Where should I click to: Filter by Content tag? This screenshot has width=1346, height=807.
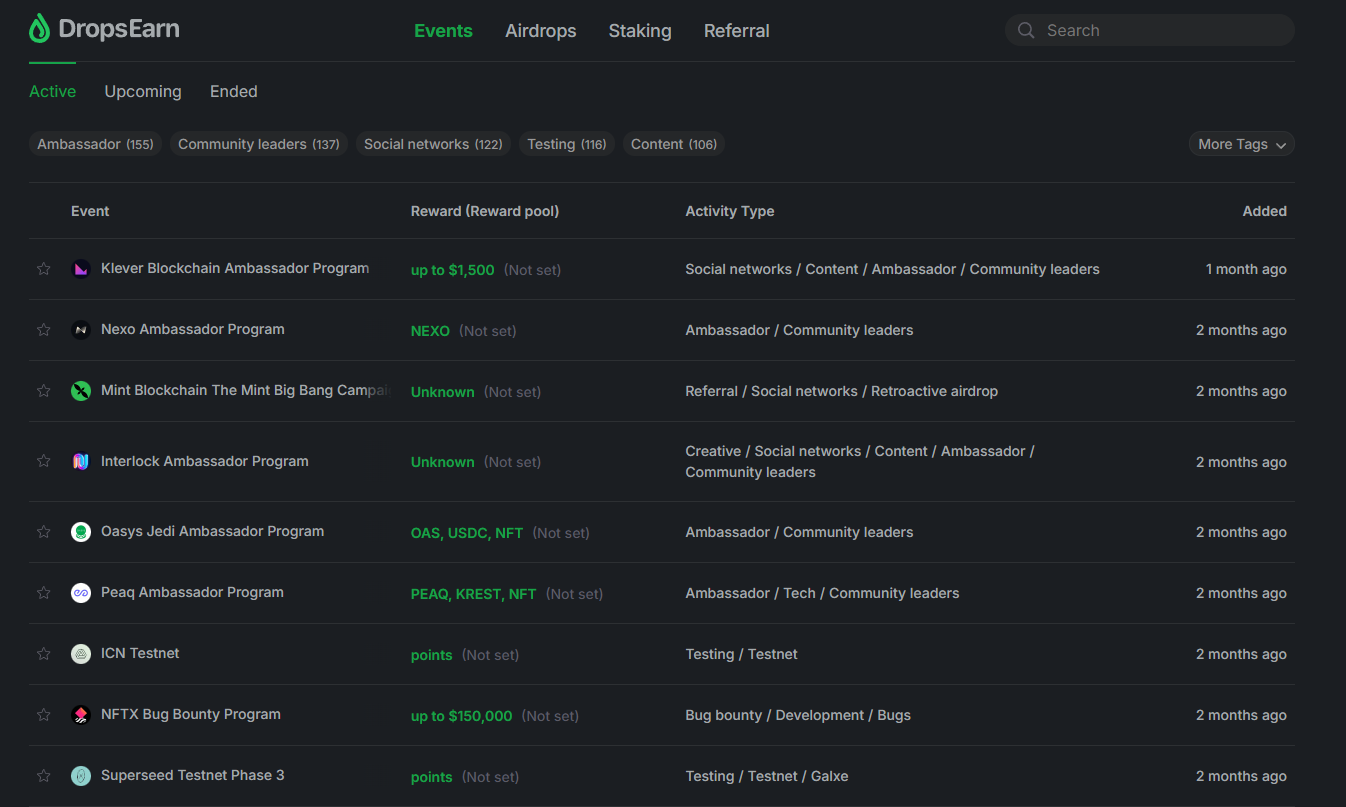pyautogui.click(x=674, y=144)
